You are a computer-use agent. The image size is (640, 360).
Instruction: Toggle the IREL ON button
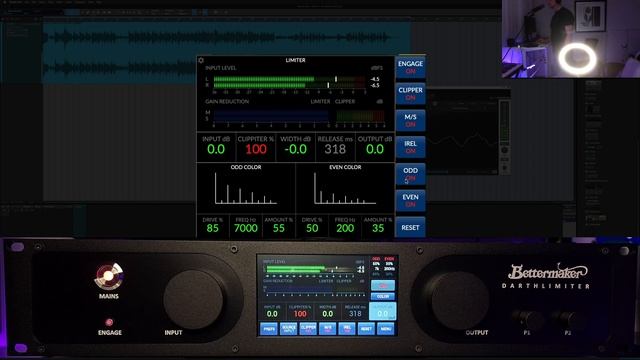tap(410, 147)
